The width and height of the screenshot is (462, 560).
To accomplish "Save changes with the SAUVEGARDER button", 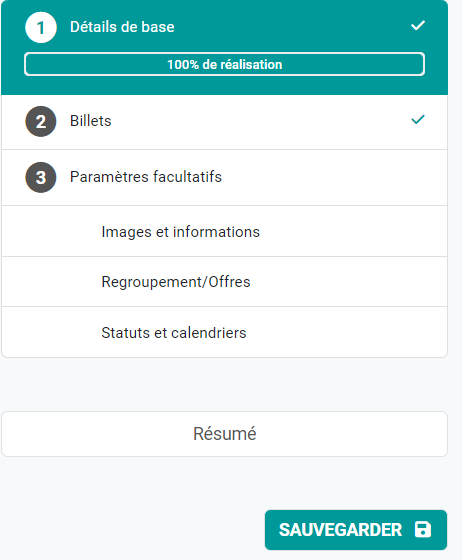I will click(356, 530).
